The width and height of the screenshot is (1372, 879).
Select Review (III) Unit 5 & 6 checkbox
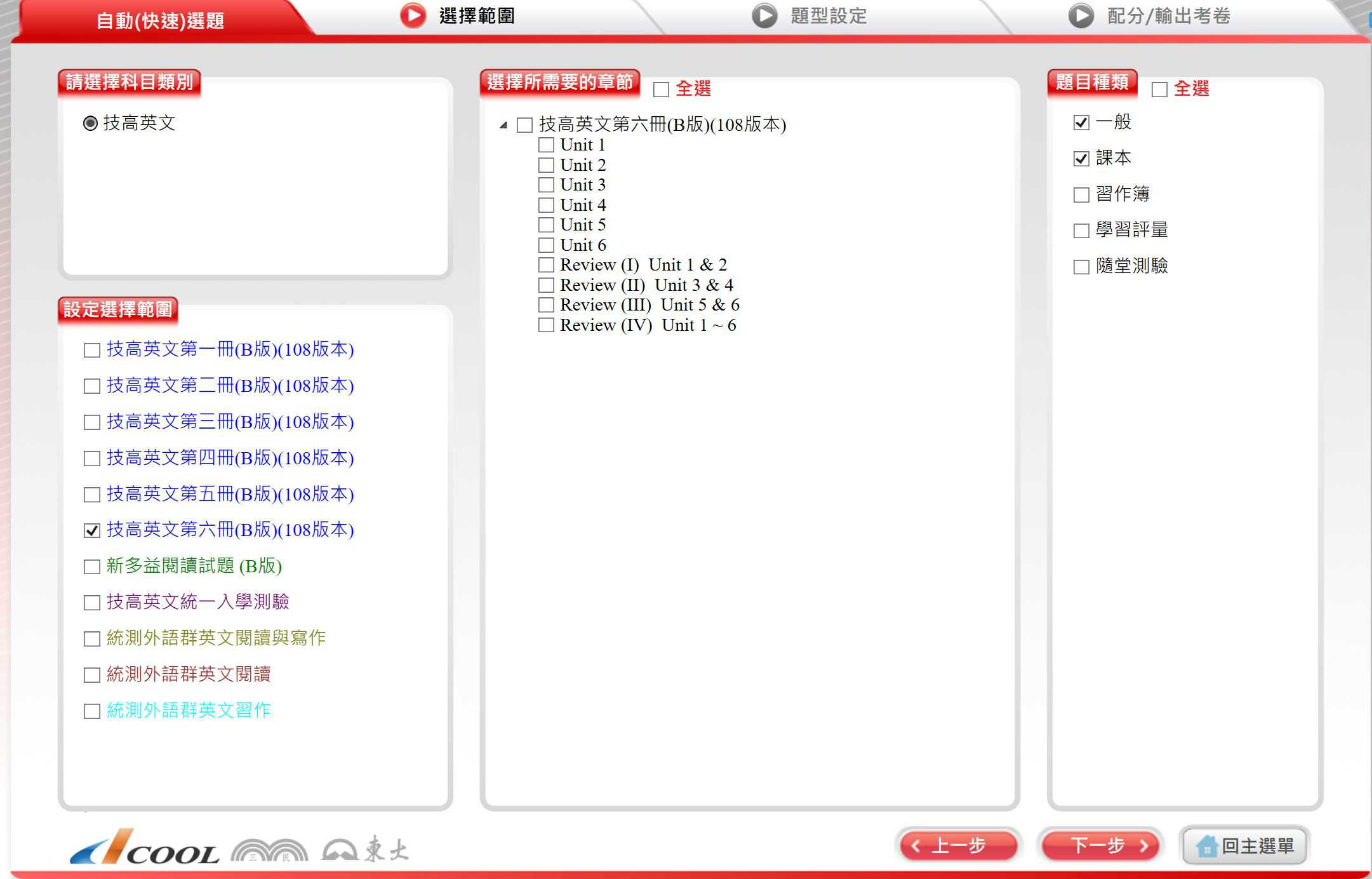click(x=546, y=305)
